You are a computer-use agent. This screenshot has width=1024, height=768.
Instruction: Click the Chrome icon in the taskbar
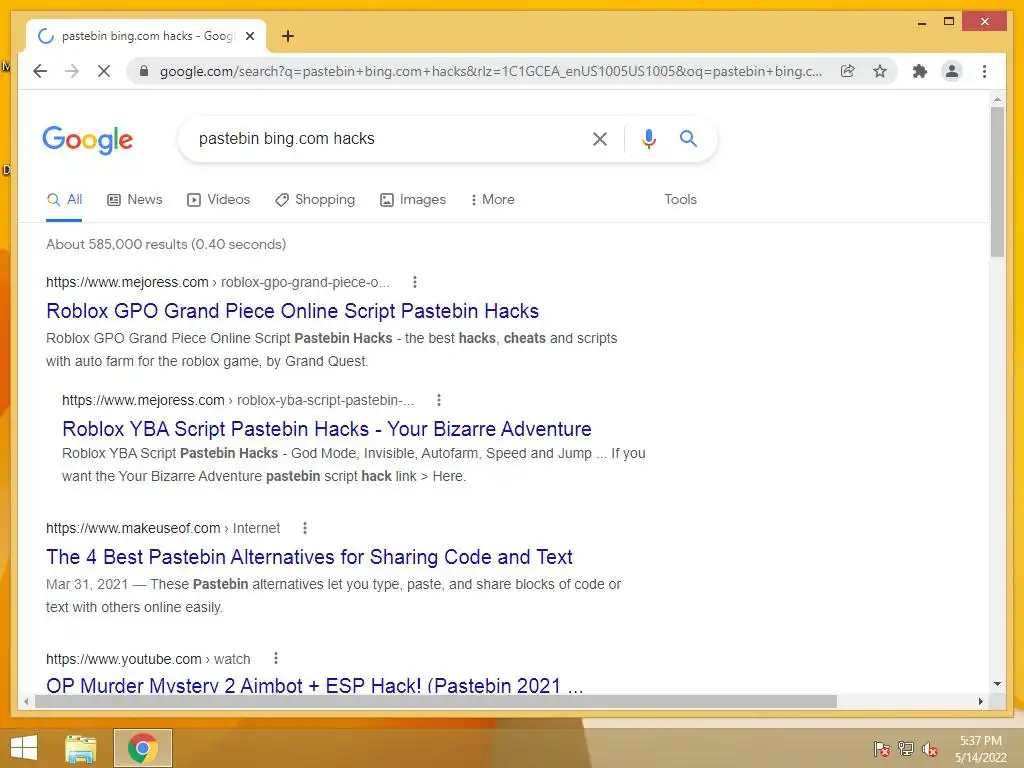coord(143,748)
